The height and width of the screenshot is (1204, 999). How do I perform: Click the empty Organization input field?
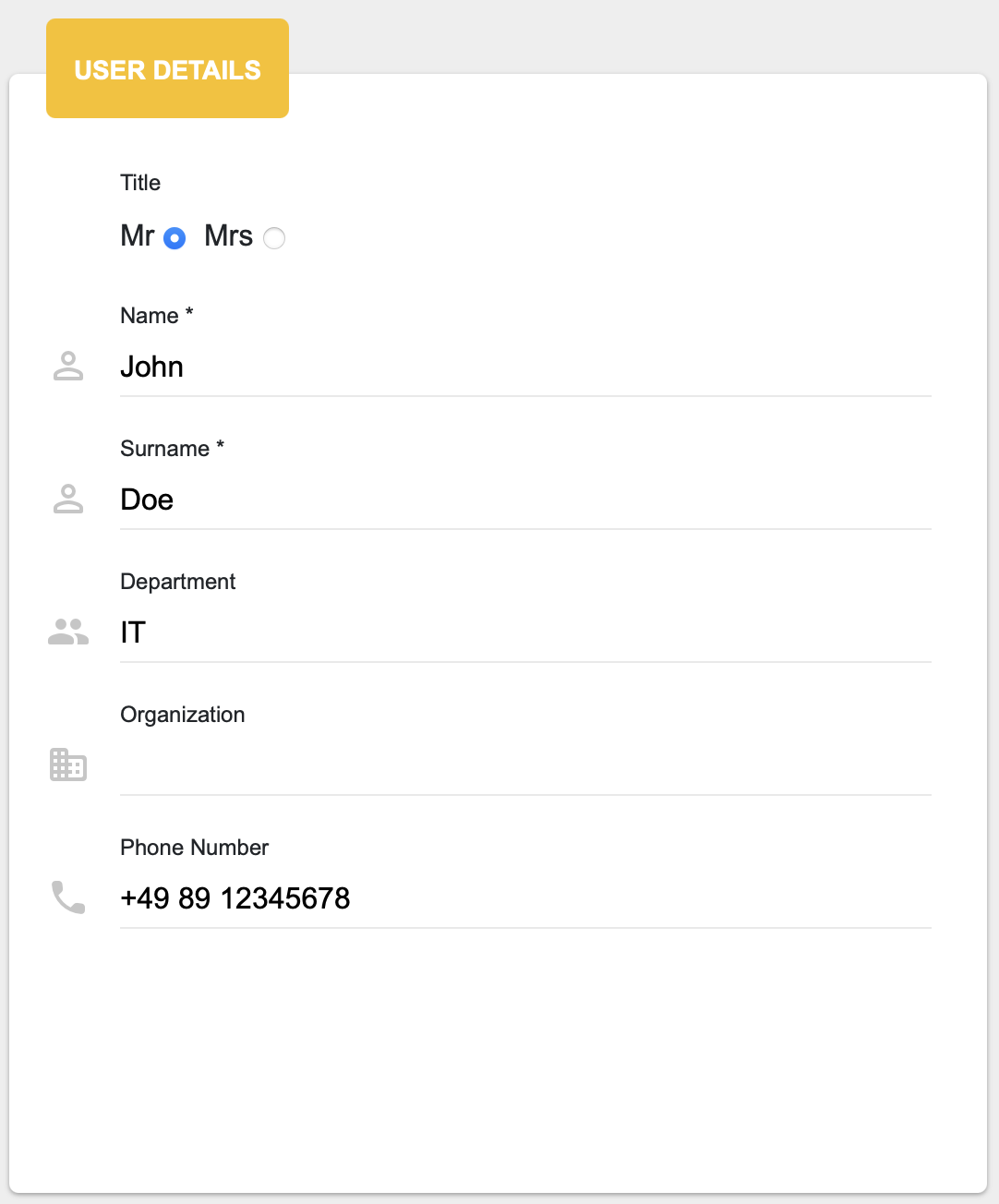tap(525, 766)
